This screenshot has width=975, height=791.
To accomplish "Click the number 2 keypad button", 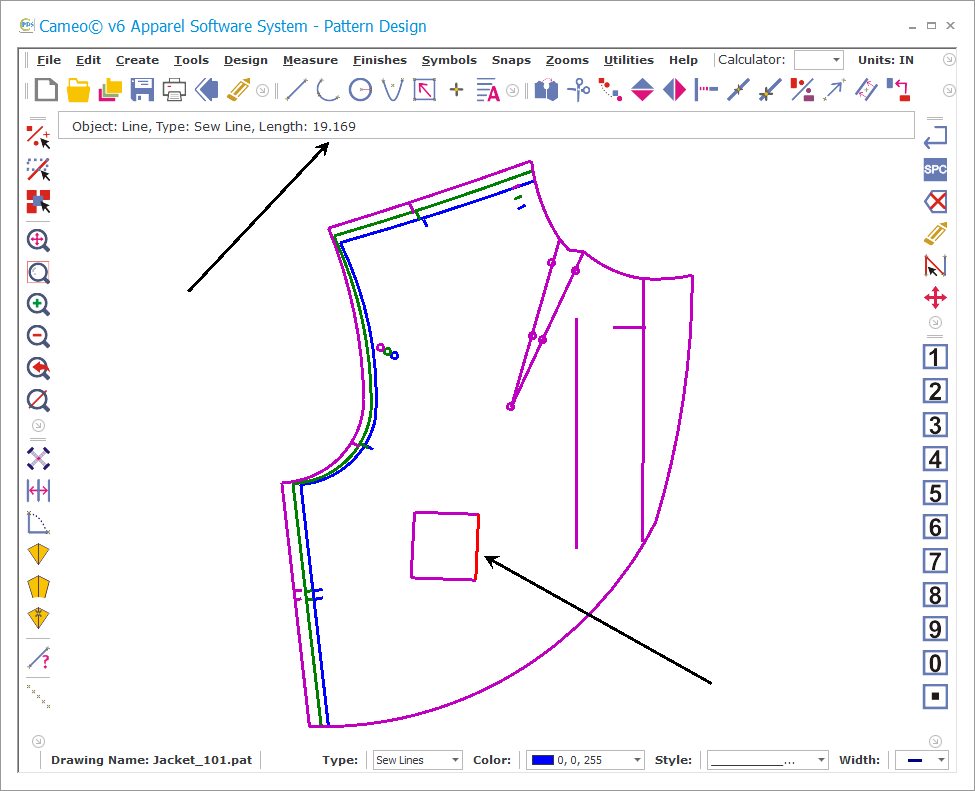I will tap(935, 392).
